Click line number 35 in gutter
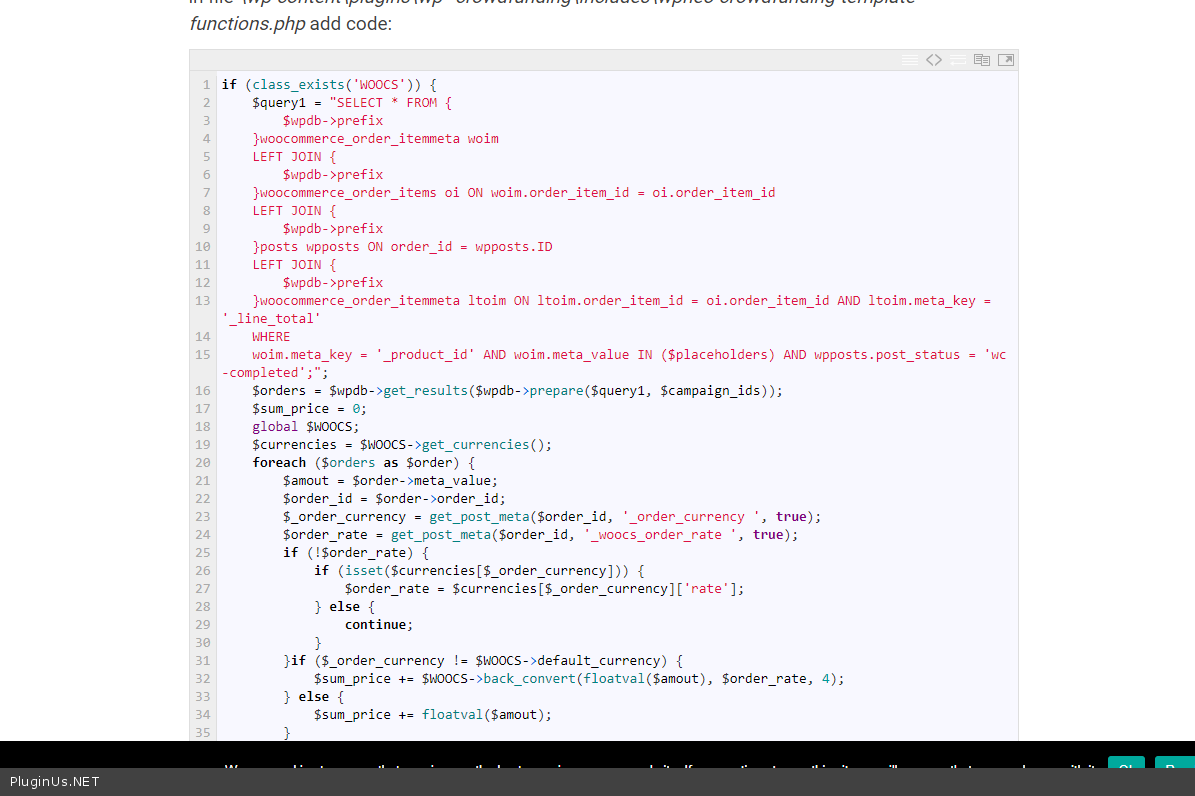Viewport: 1195px width, 796px height. [x=203, y=733]
